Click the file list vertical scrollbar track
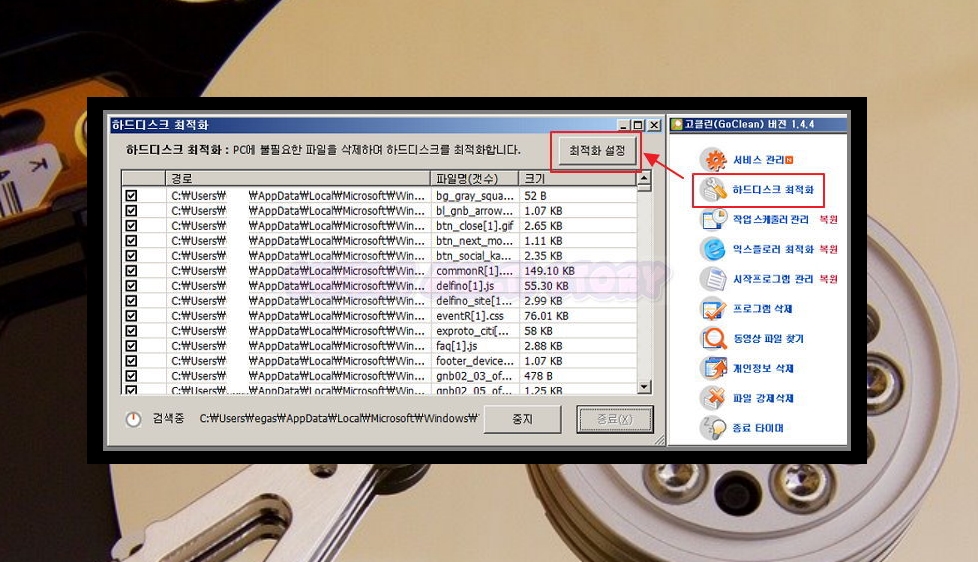Viewport: 978px width, 562px height. tap(644, 287)
